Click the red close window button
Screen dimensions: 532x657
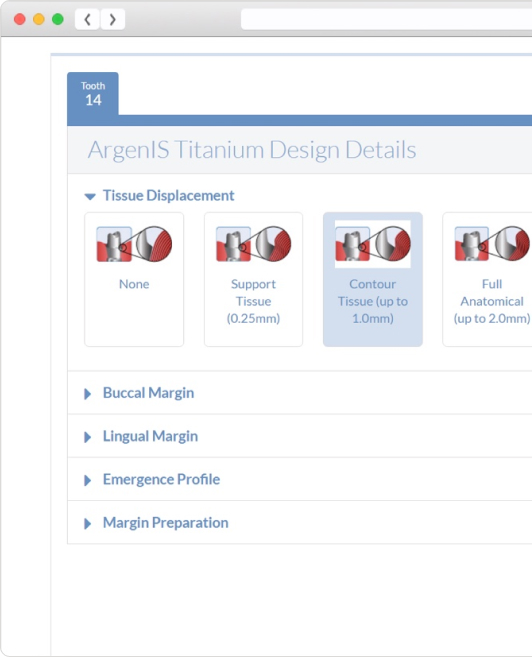[20, 19]
